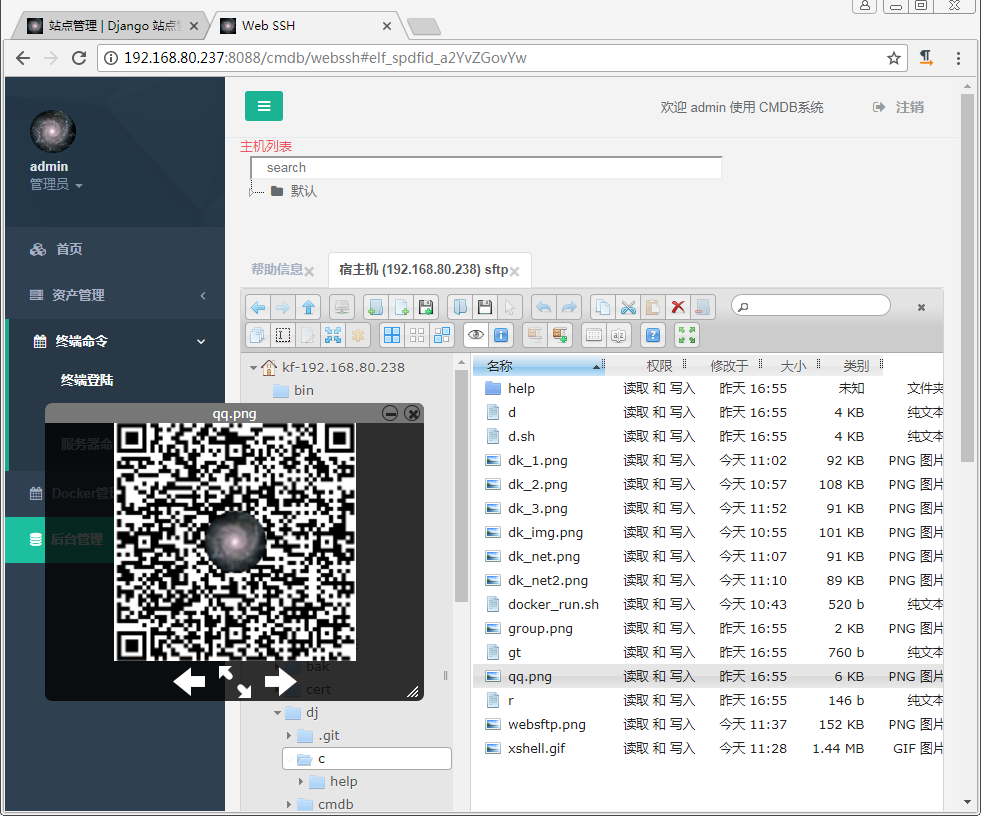
Task: Sort files by the 名称 column header
Action: click(x=539, y=366)
